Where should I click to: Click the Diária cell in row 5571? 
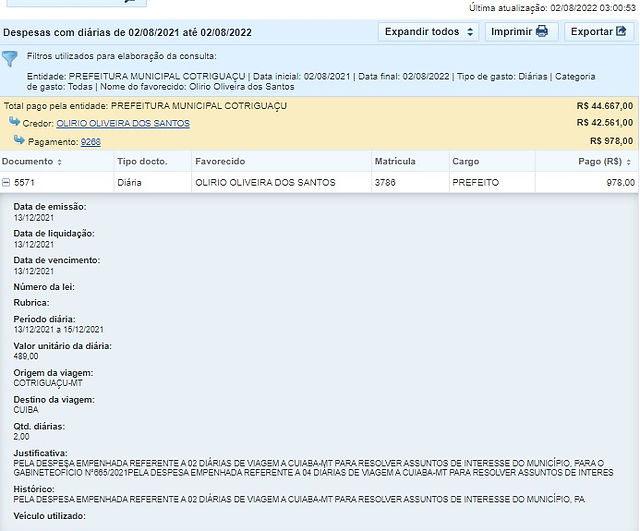(129, 182)
